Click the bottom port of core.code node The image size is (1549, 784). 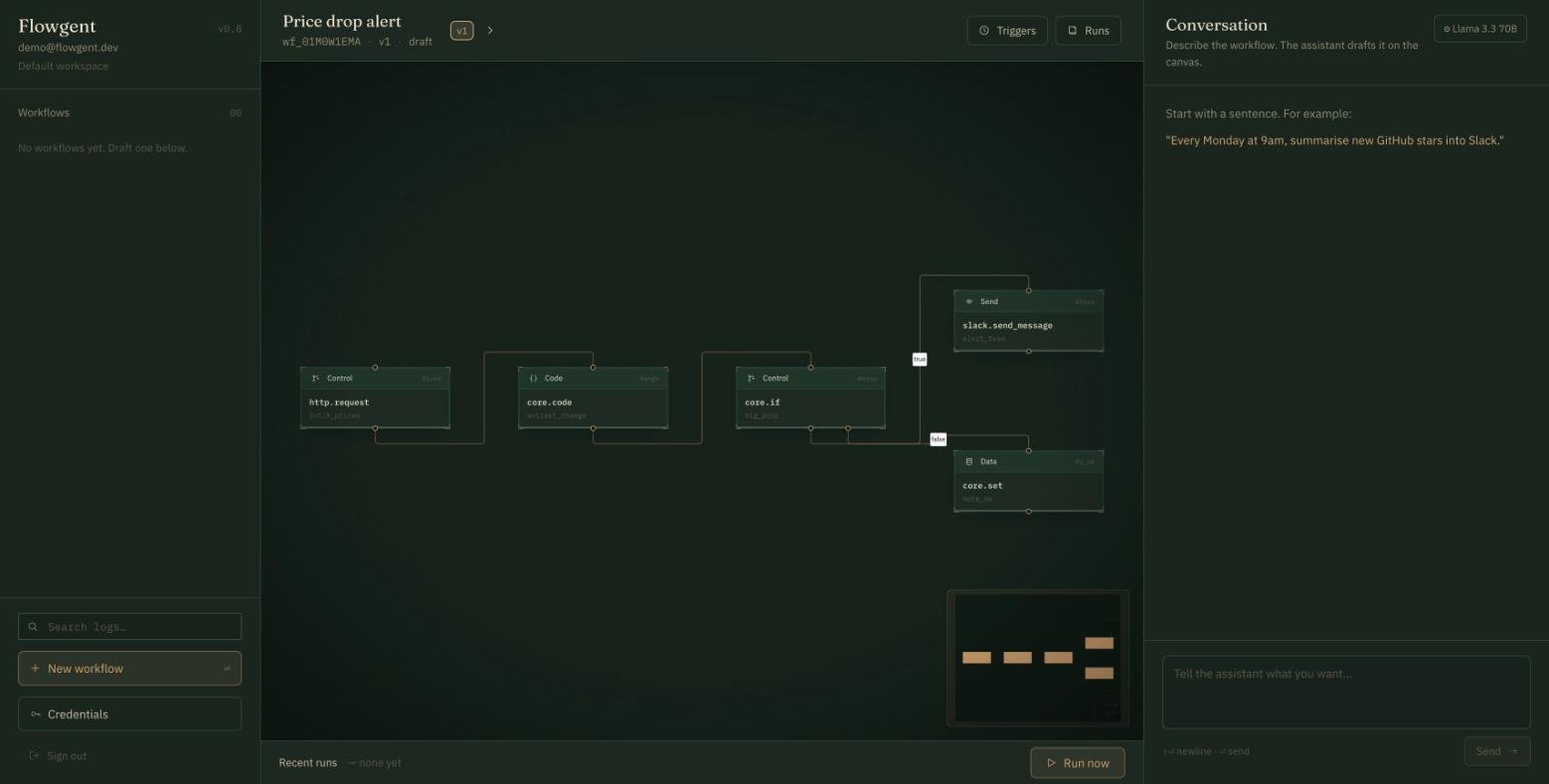[x=593, y=428]
